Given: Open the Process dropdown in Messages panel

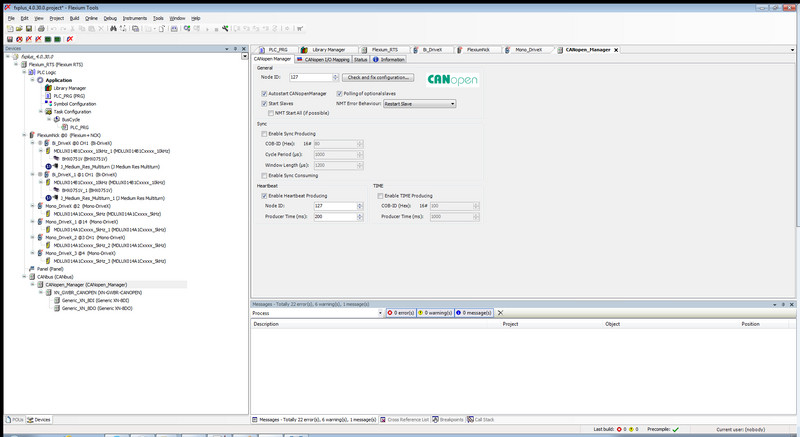Looking at the screenshot, I should pos(379,313).
